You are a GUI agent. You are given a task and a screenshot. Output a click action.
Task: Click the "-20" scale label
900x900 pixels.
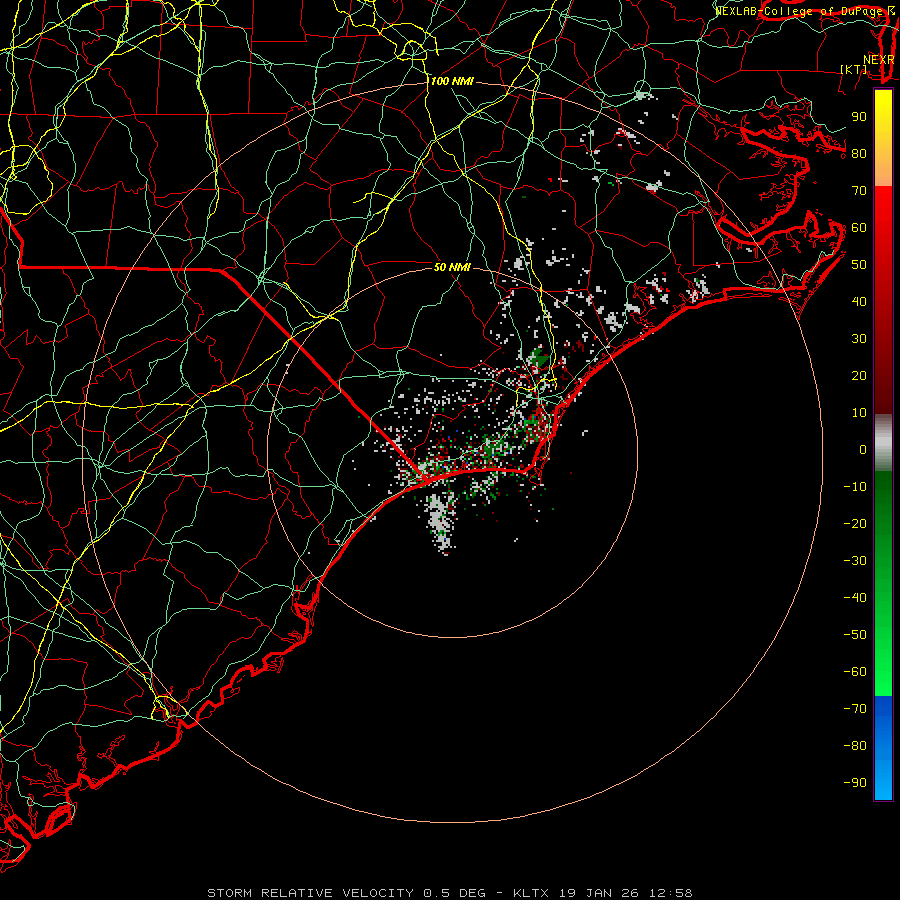pos(855,523)
